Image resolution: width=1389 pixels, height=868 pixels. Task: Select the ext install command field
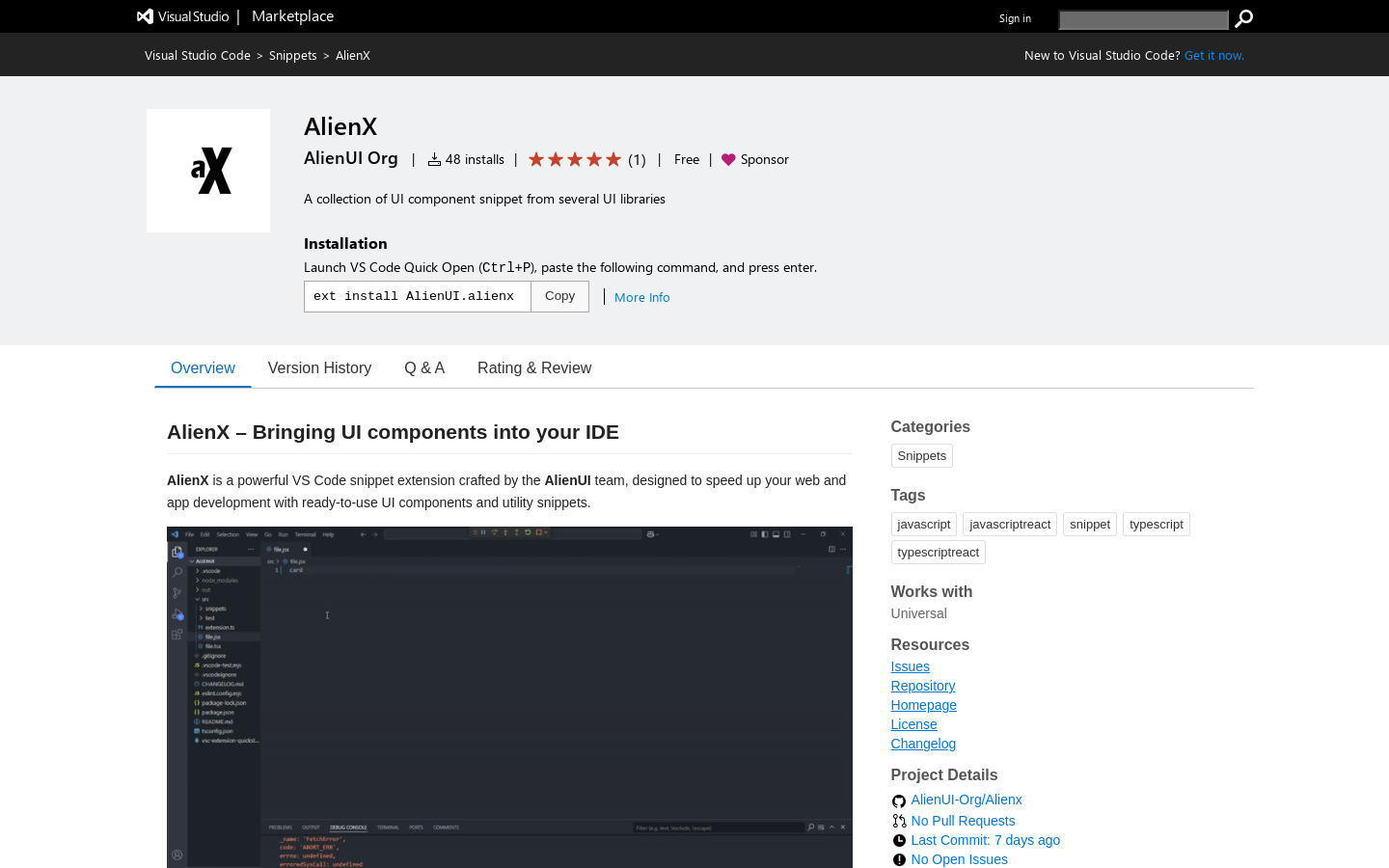[418, 297]
